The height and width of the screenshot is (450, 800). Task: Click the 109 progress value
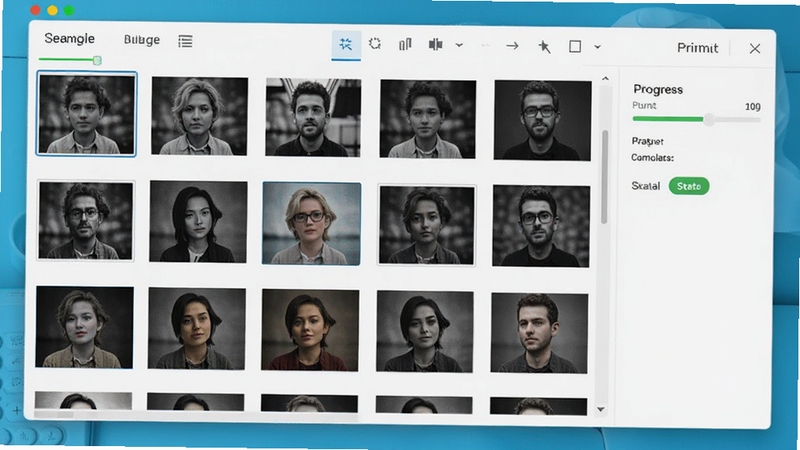coord(752,107)
